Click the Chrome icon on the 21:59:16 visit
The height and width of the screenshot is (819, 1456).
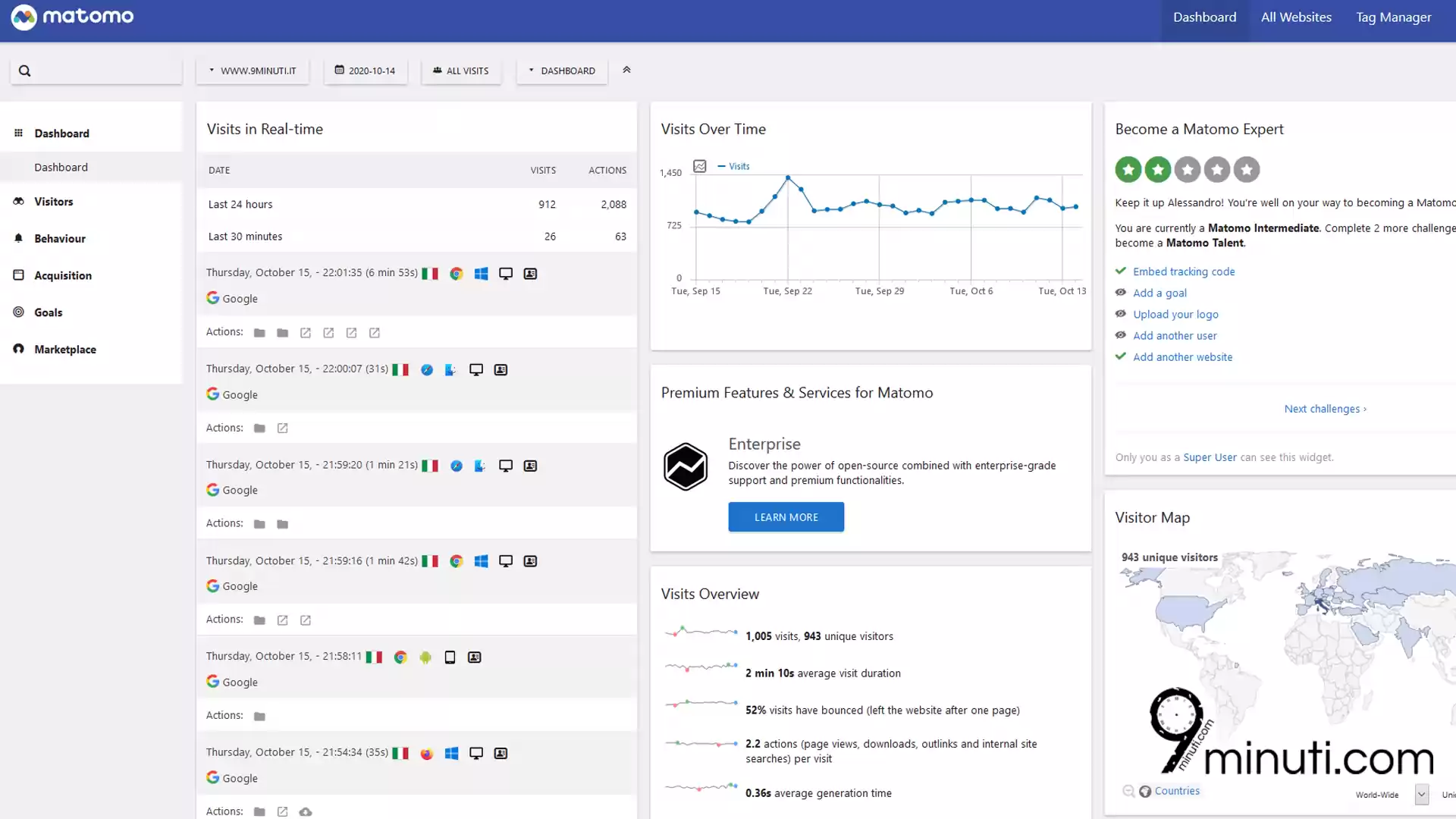click(457, 561)
